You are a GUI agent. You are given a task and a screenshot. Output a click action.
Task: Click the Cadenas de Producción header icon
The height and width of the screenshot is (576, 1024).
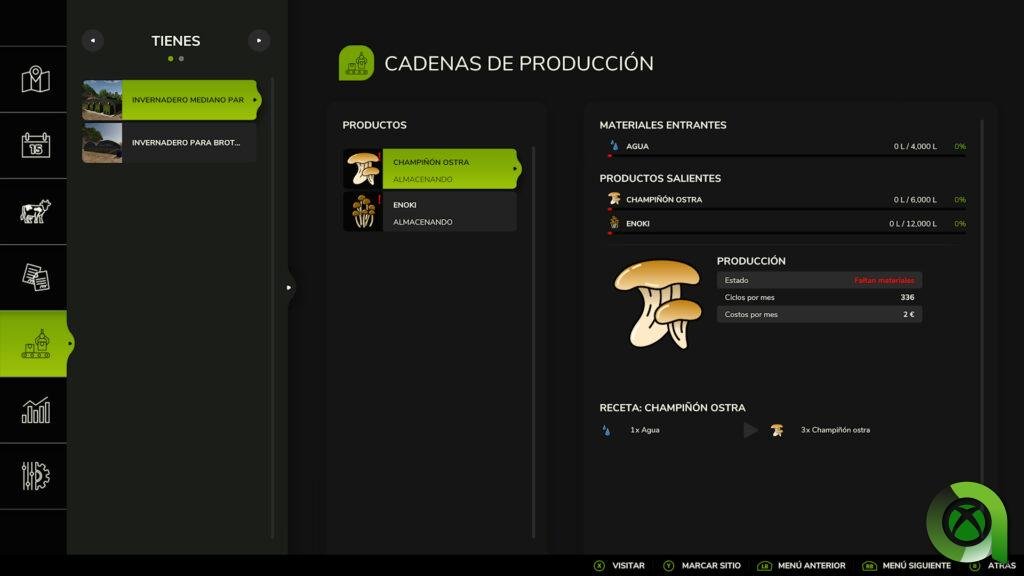356,63
